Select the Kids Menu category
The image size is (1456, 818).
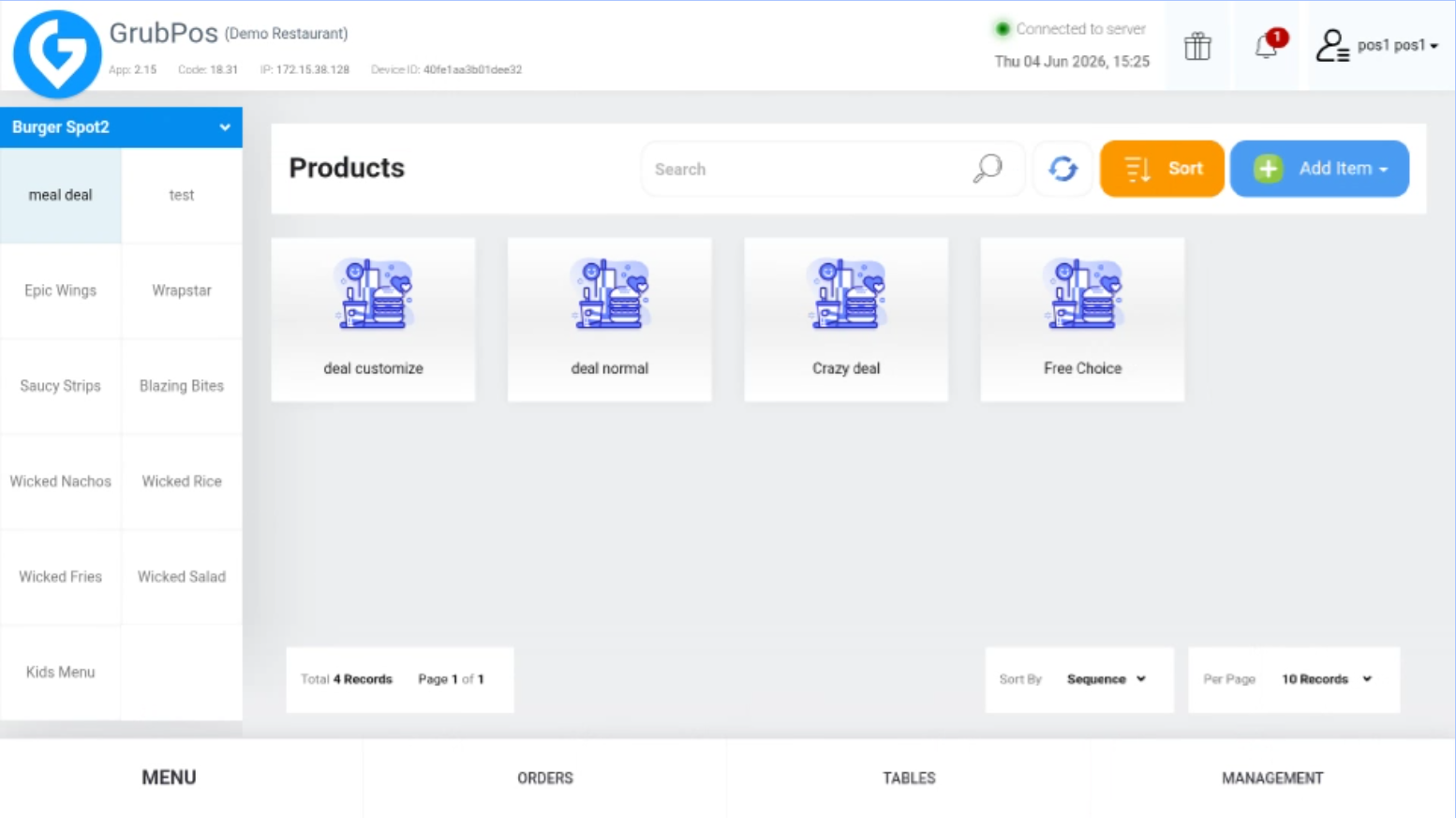click(61, 673)
